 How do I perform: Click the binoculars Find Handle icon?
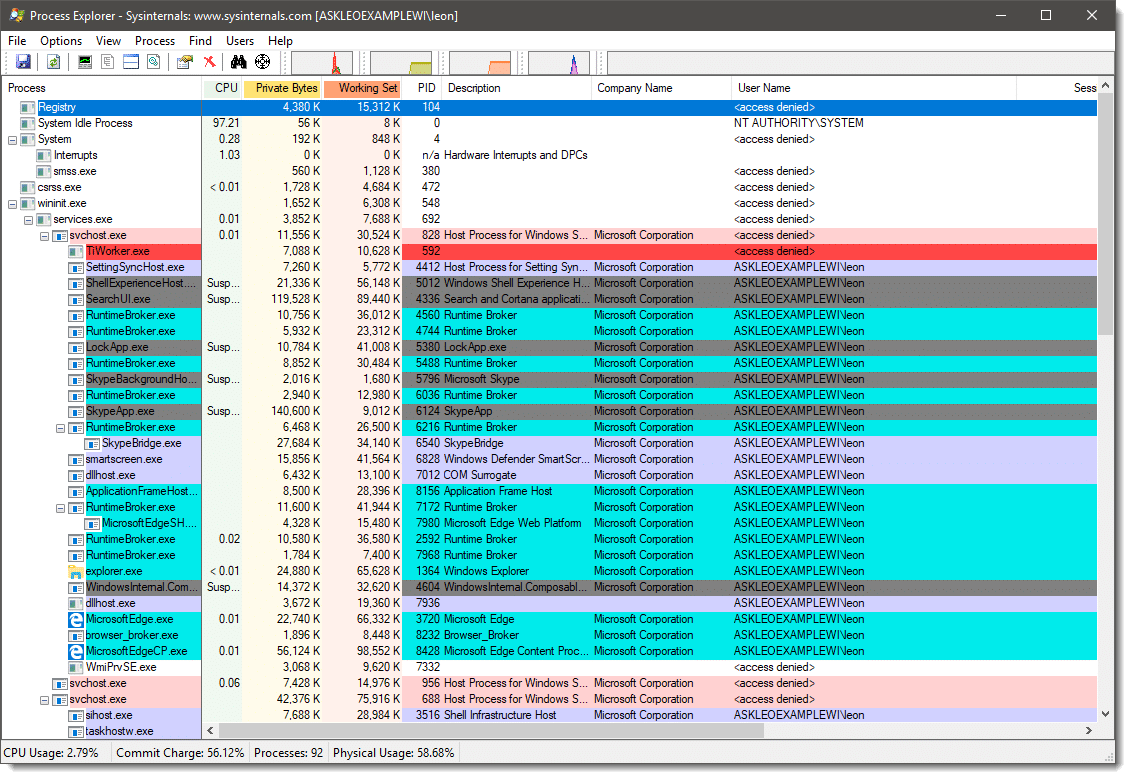point(238,62)
